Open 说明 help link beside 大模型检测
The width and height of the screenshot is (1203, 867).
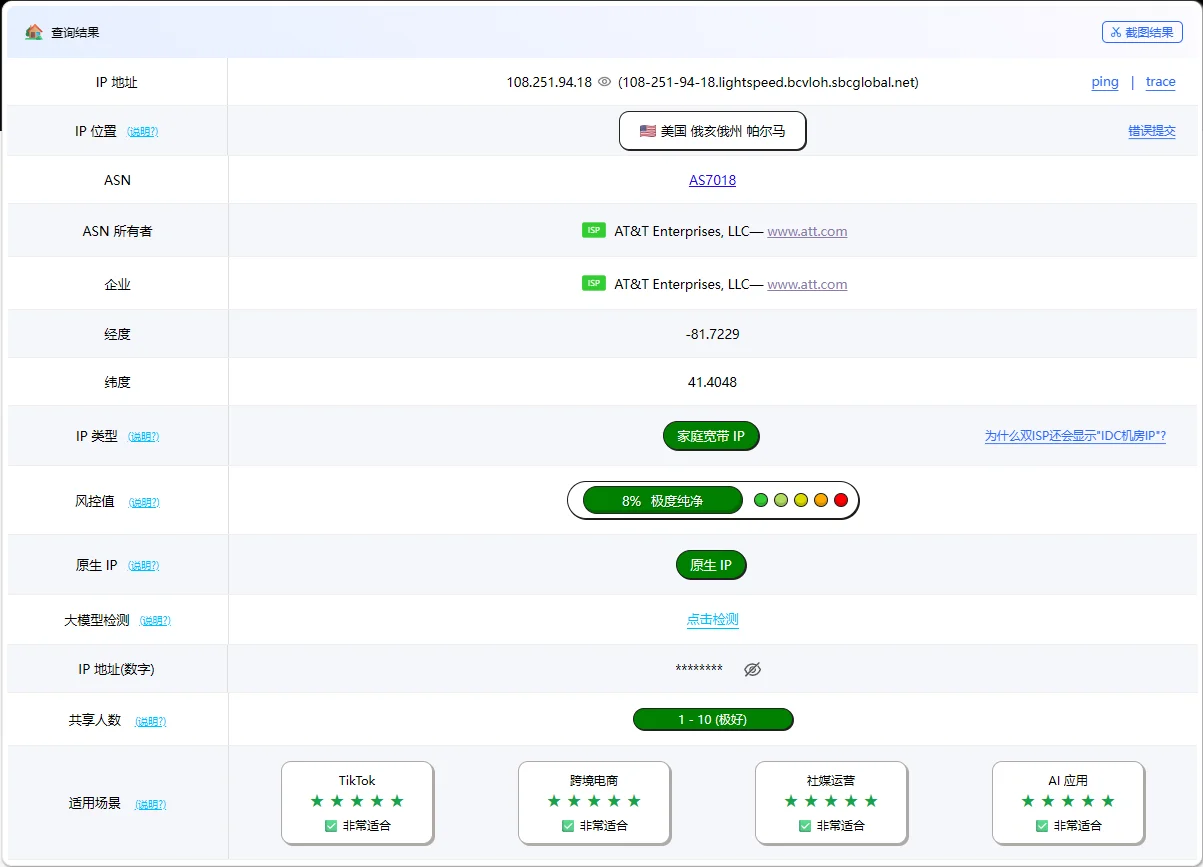tap(155, 621)
